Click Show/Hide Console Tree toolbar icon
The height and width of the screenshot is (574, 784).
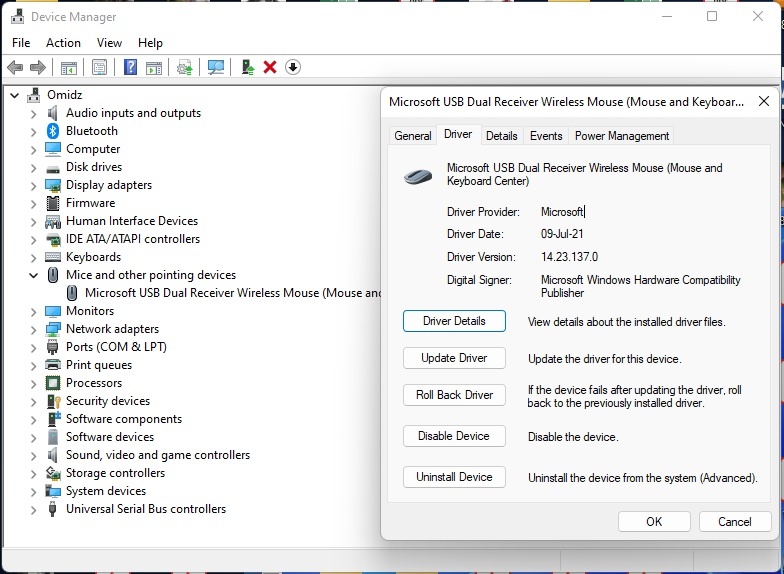[x=68, y=67]
